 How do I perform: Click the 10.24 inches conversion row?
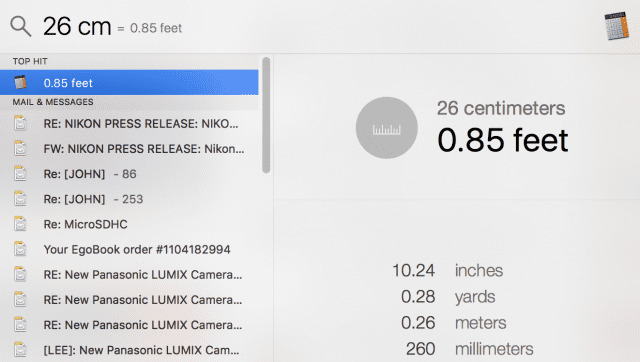pos(447,271)
